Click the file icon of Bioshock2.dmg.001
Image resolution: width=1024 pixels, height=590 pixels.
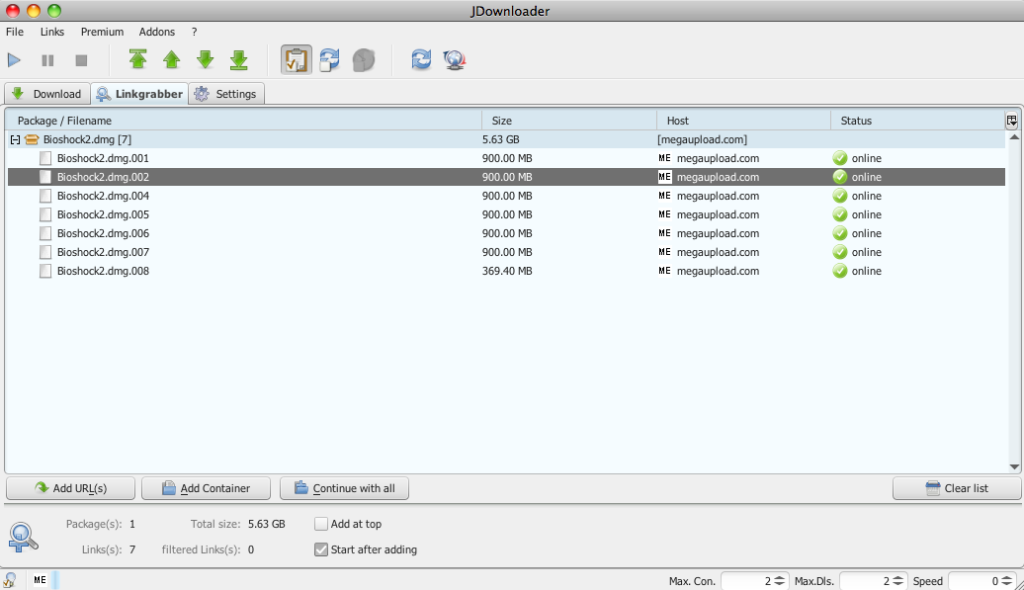(45, 158)
